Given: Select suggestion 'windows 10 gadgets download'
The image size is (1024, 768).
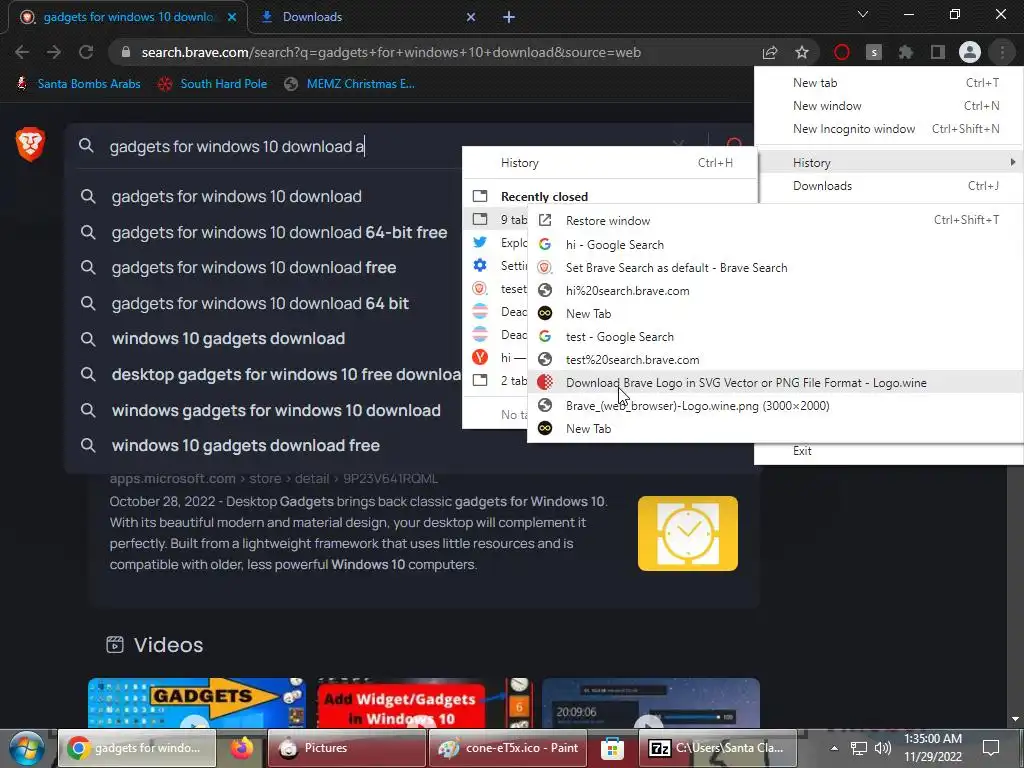Looking at the screenshot, I should [265, 339].
